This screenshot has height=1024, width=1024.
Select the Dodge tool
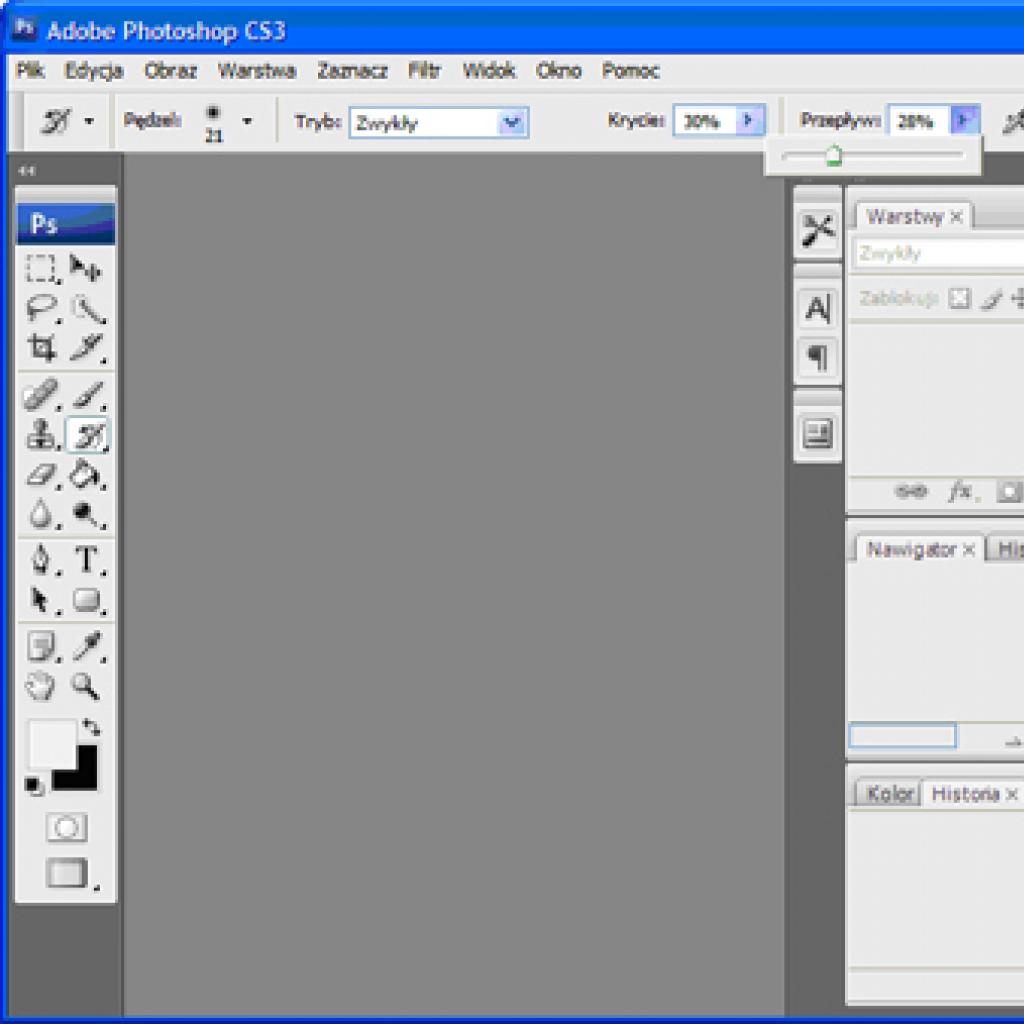click(x=88, y=515)
